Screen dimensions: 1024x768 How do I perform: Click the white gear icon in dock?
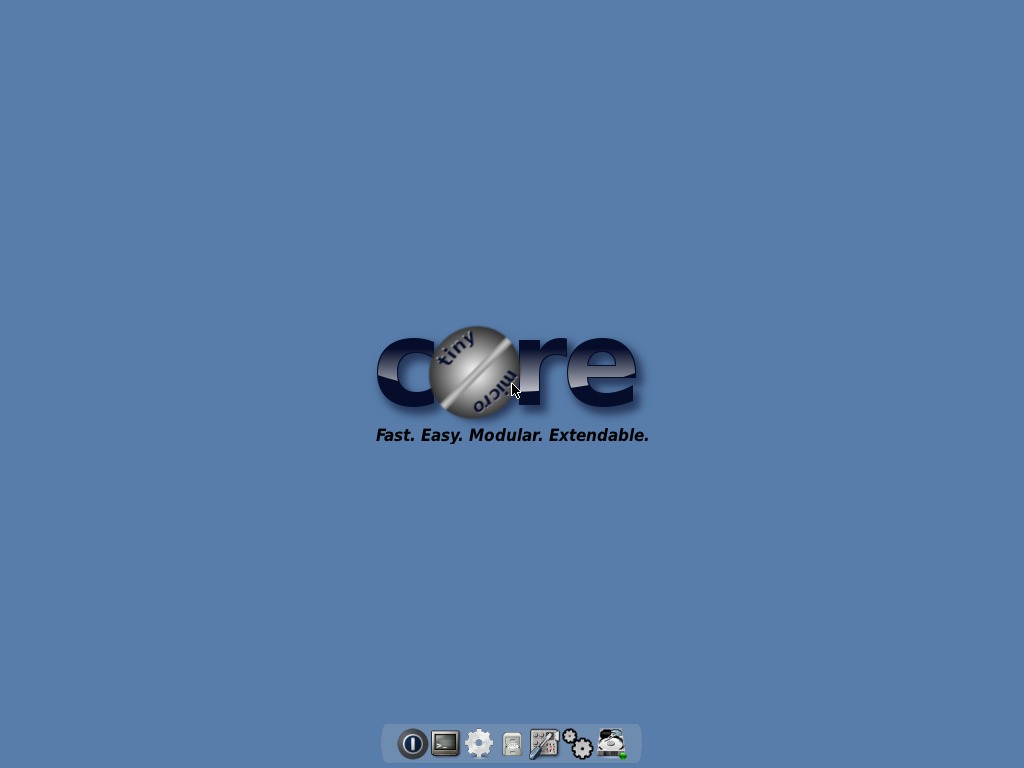(479, 744)
